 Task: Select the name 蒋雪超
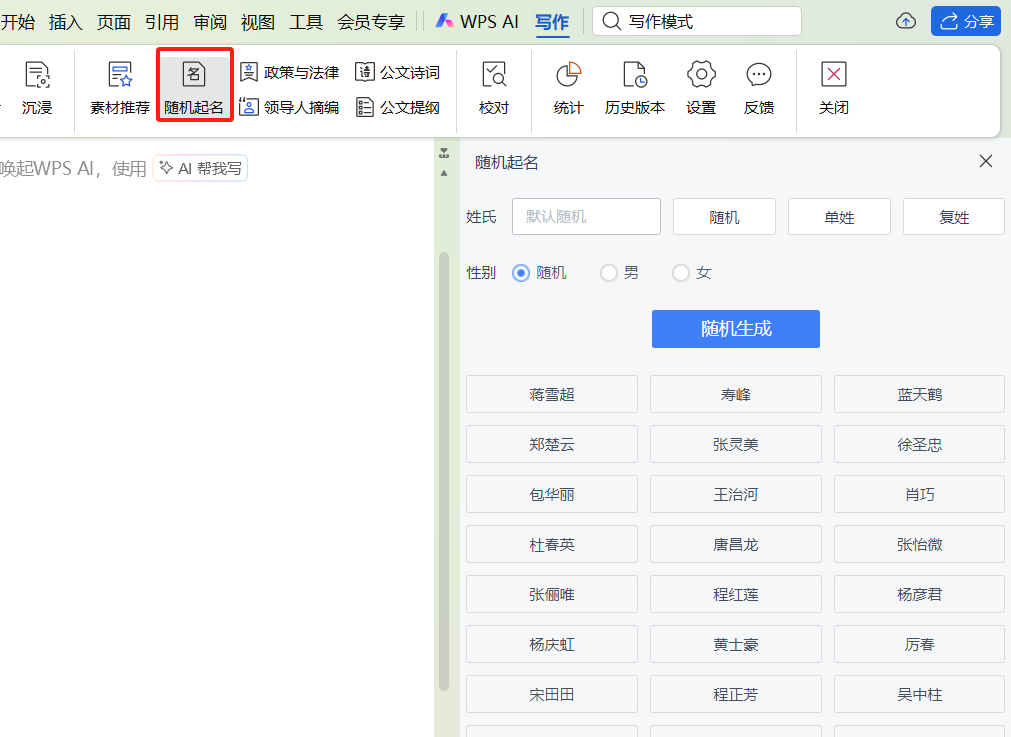coord(551,394)
